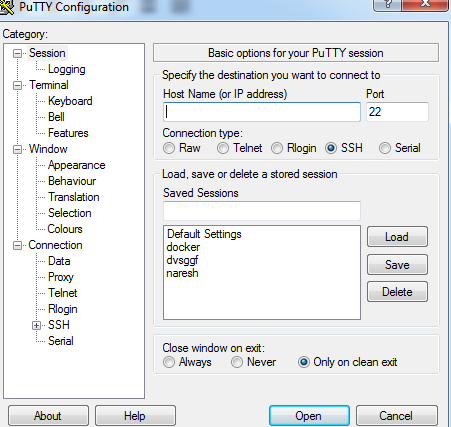Screen dimensions: 451x427
Task: Click the title bar help question-mark button
Action: coord(388,4)
